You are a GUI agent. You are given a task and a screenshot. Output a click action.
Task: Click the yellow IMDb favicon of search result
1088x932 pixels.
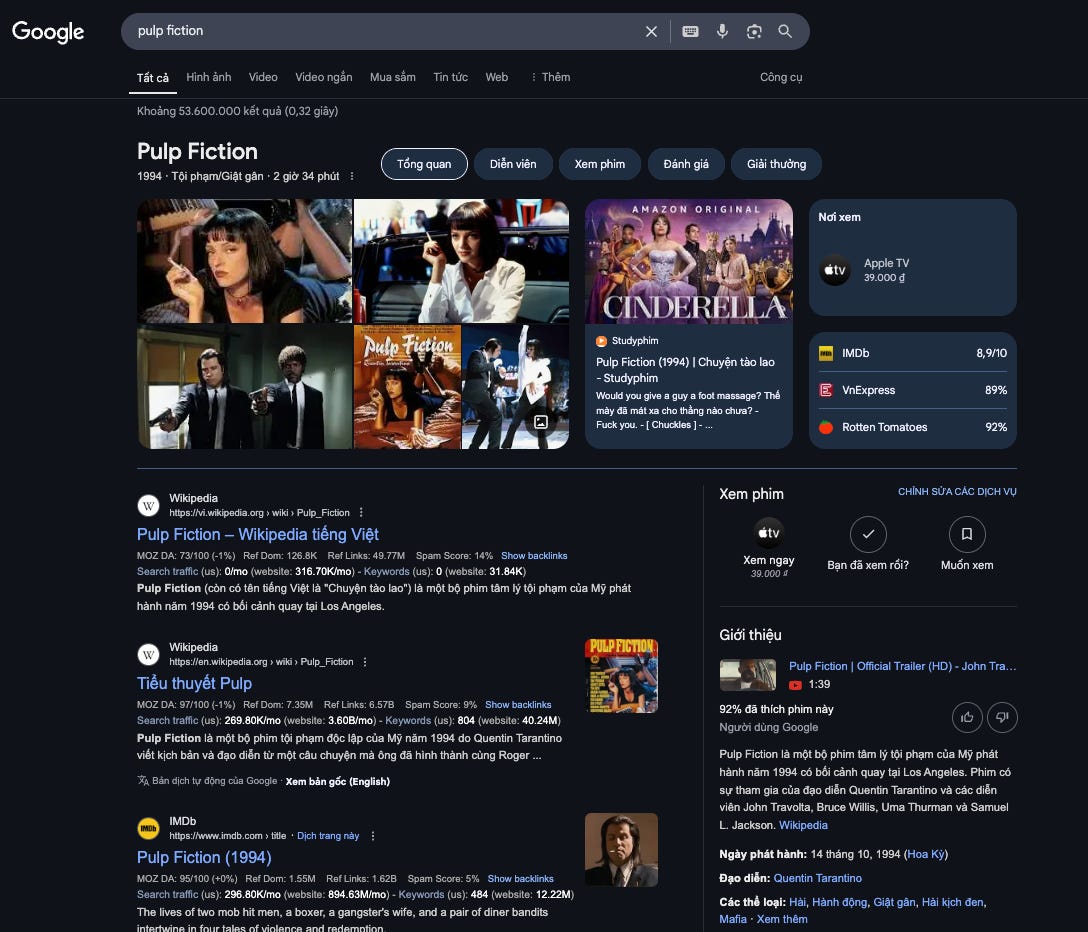pyautogui.click(x=148, y=829)
